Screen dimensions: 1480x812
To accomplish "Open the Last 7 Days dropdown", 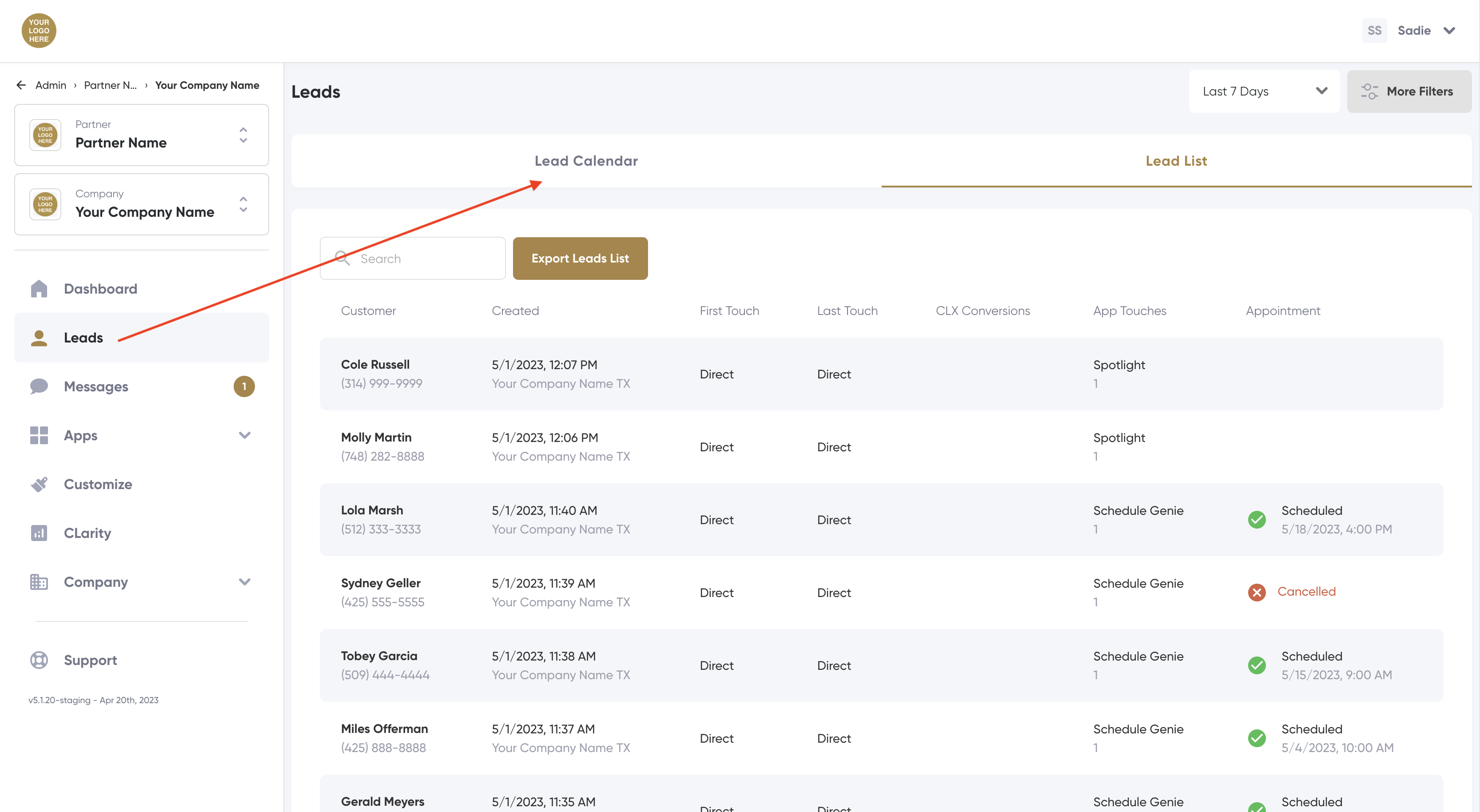I will point(1264,92).
